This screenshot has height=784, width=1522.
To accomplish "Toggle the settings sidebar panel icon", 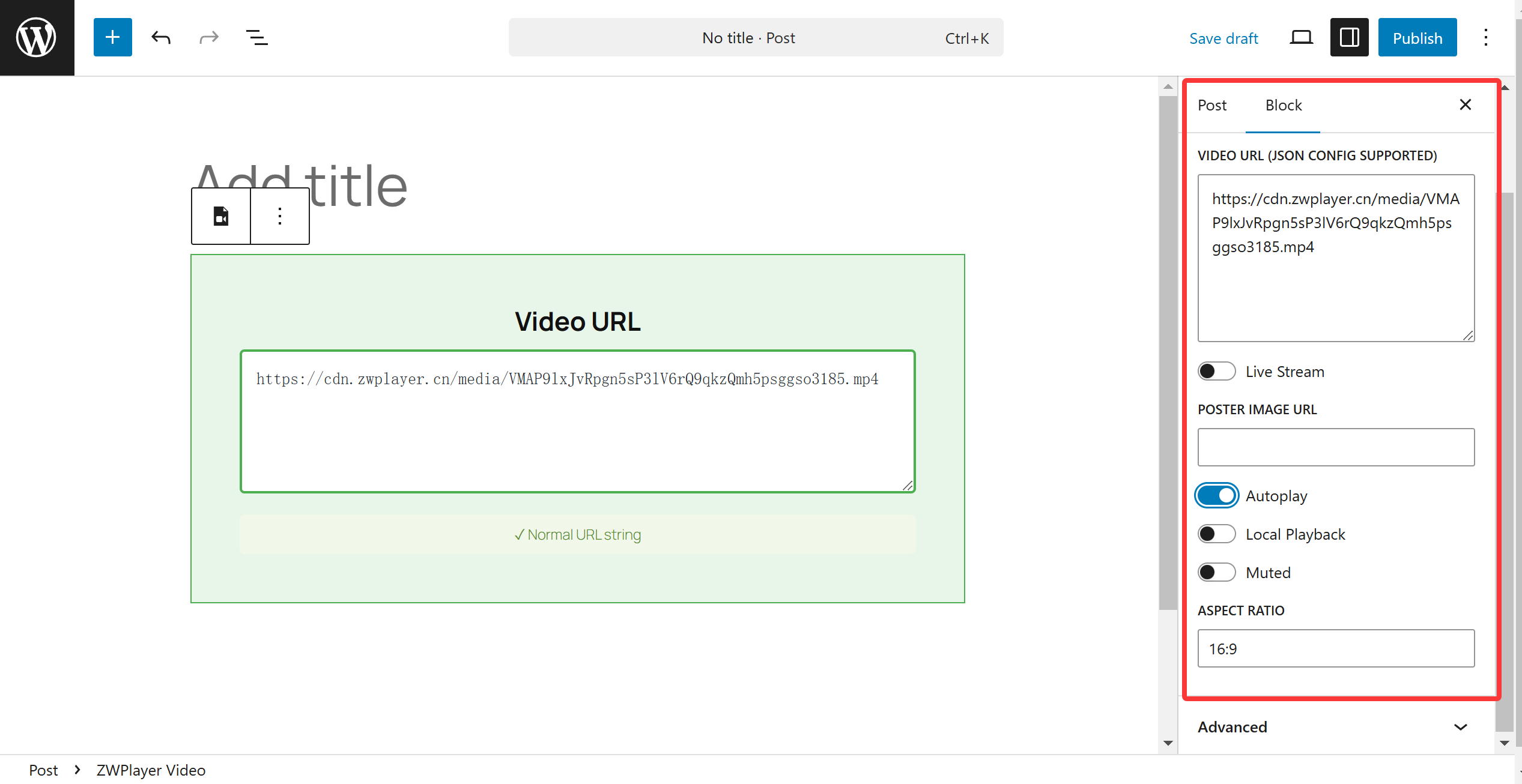I will pyautogui.click(x=1349, y=38).
